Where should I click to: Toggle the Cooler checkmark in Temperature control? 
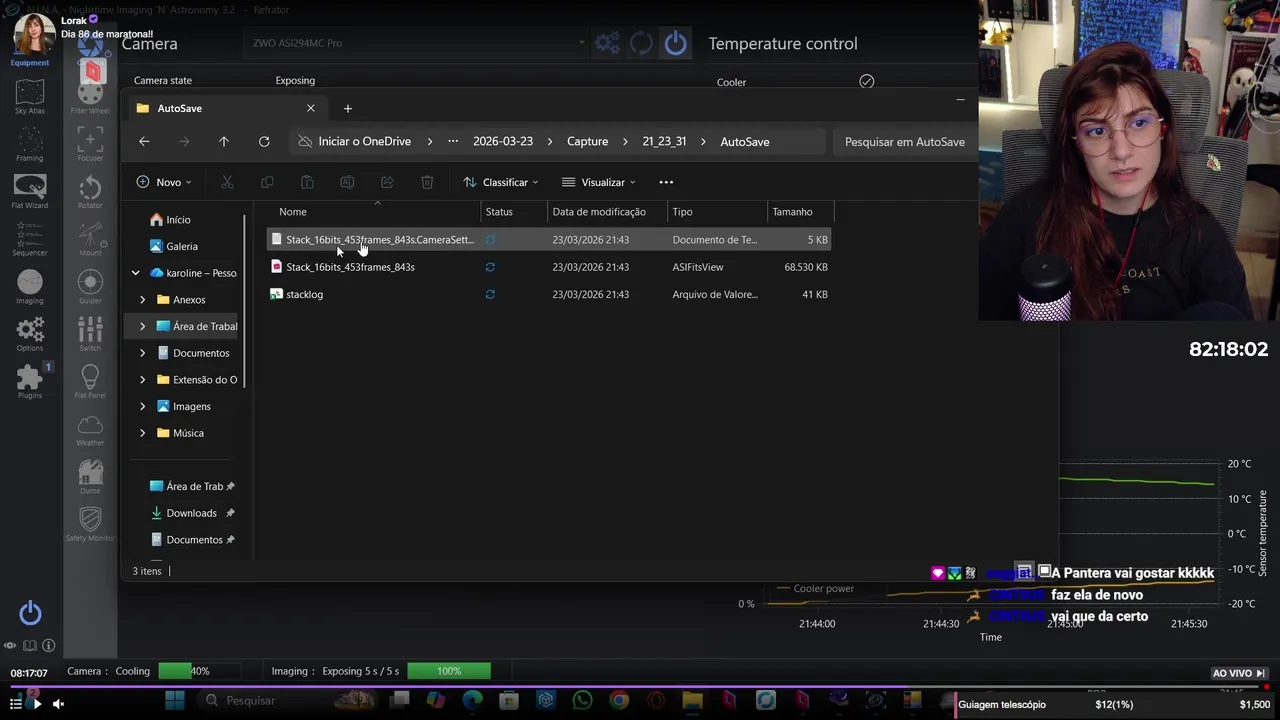coord(867,82)
